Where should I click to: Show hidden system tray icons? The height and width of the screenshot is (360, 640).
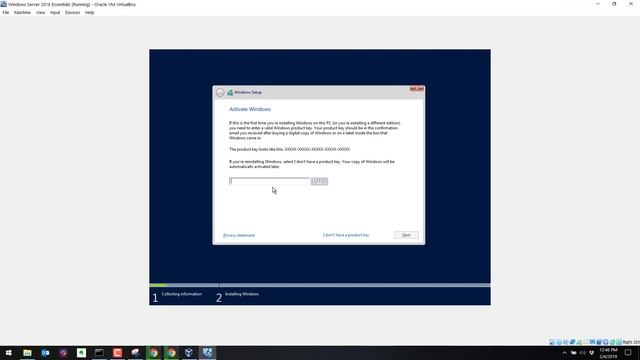pyautogui.click(x=564, y=353)
